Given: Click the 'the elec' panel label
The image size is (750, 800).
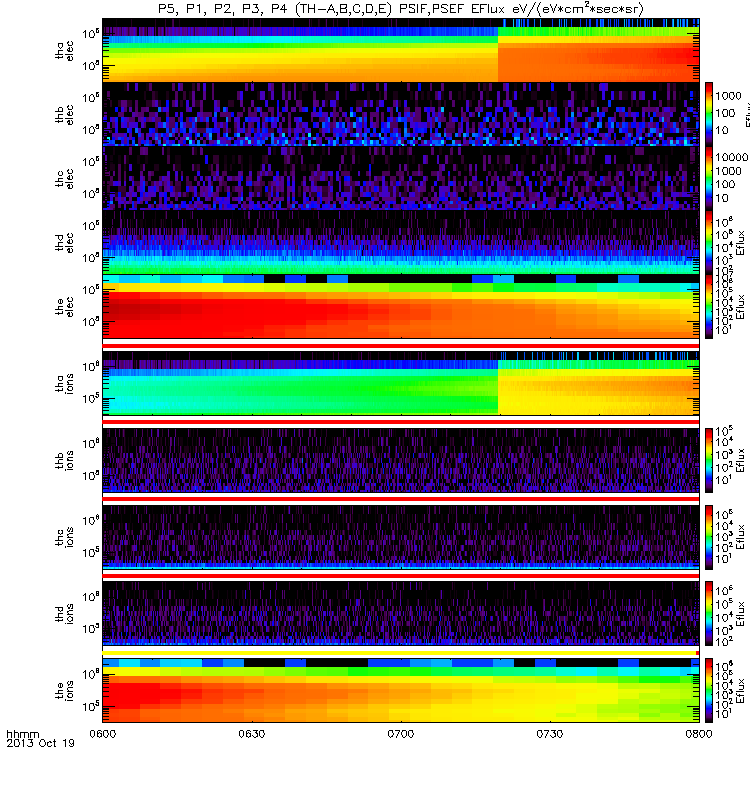Looking at the screenshot, I should (64, 306).
